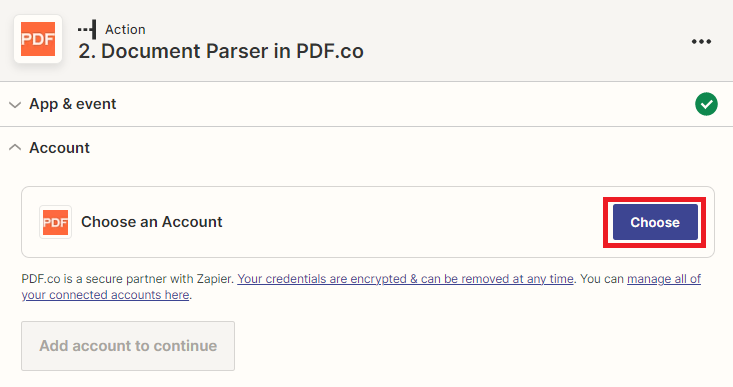Expand the App & event section chevron
This screenshot has height=387, width=733.
15,104
